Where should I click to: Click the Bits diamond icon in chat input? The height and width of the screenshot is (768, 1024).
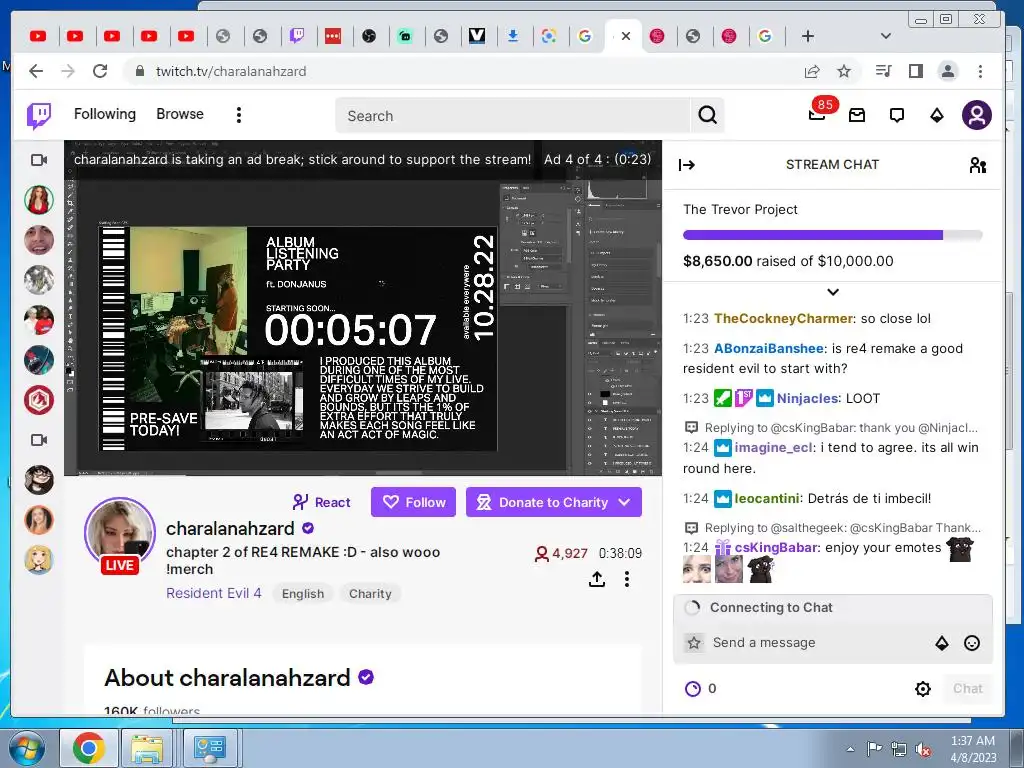click(942, 643)
